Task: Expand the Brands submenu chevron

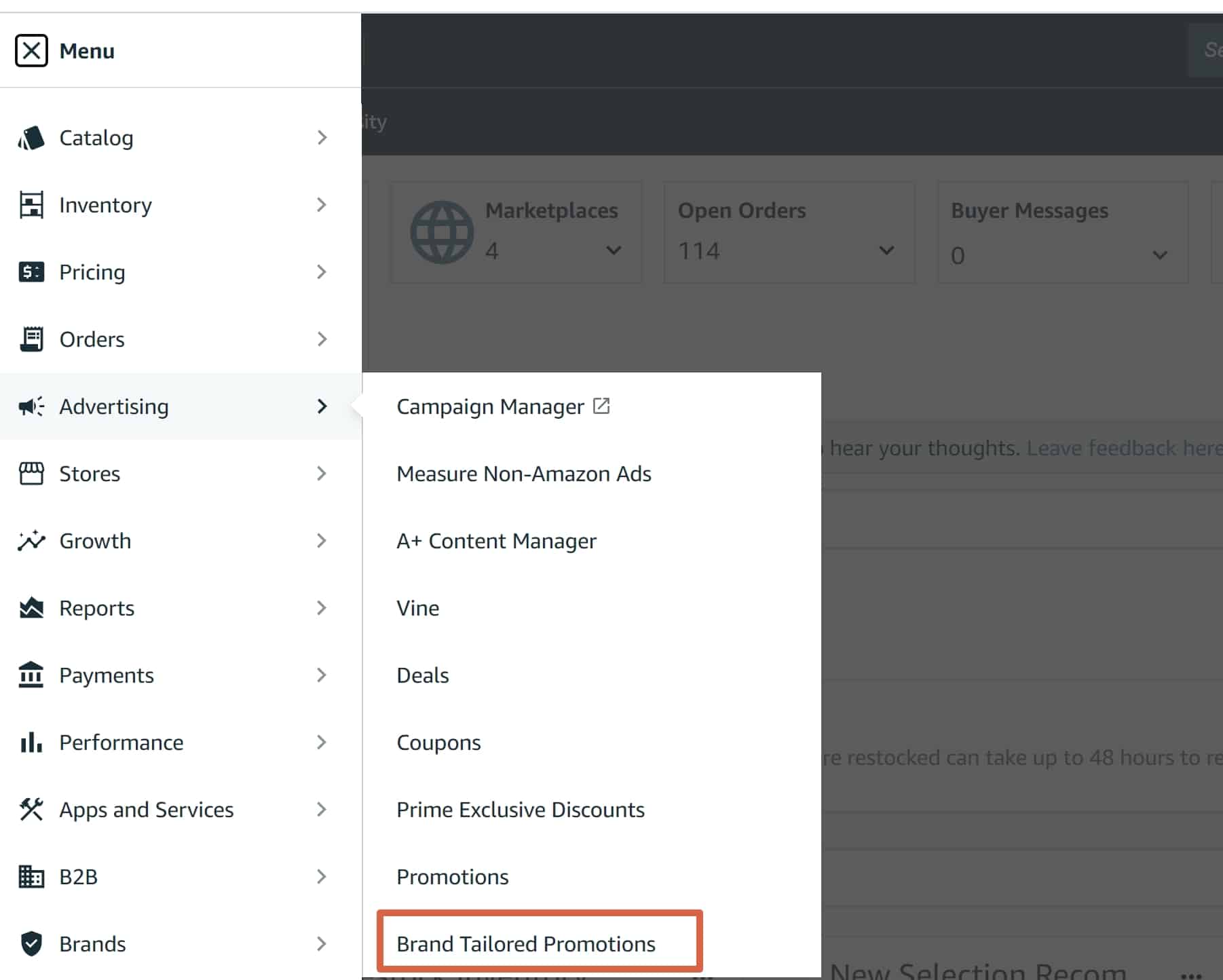Action: (322, 944)
